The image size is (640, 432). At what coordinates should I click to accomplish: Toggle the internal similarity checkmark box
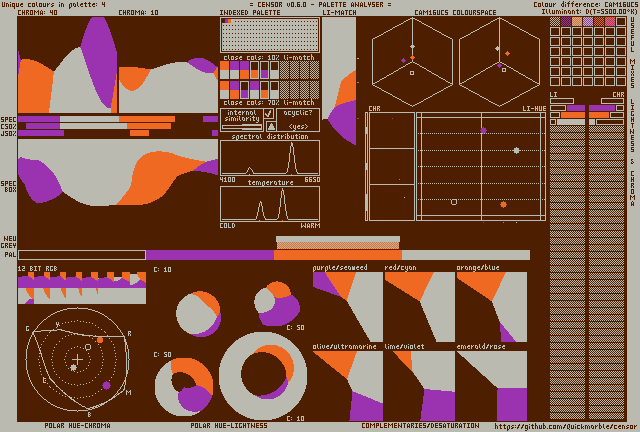[x=269, y=113]
